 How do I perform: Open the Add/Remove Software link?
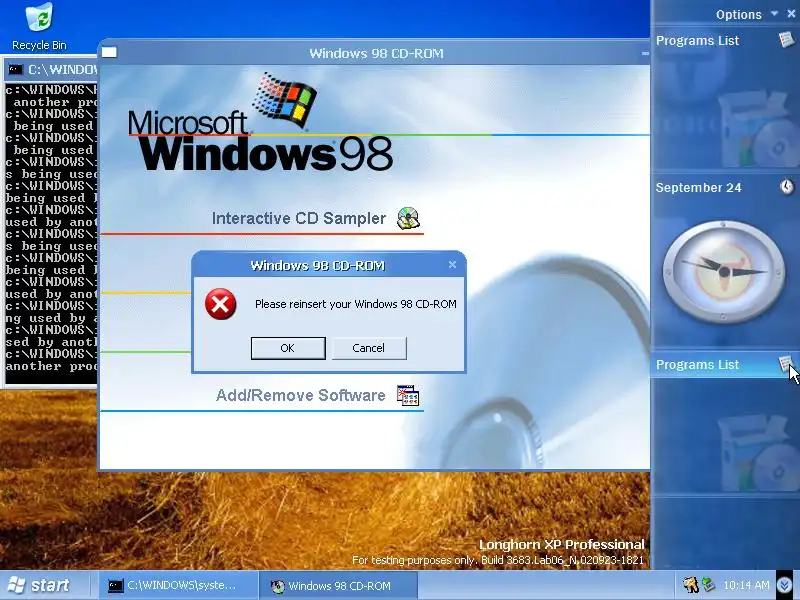(x=300, y=395)
